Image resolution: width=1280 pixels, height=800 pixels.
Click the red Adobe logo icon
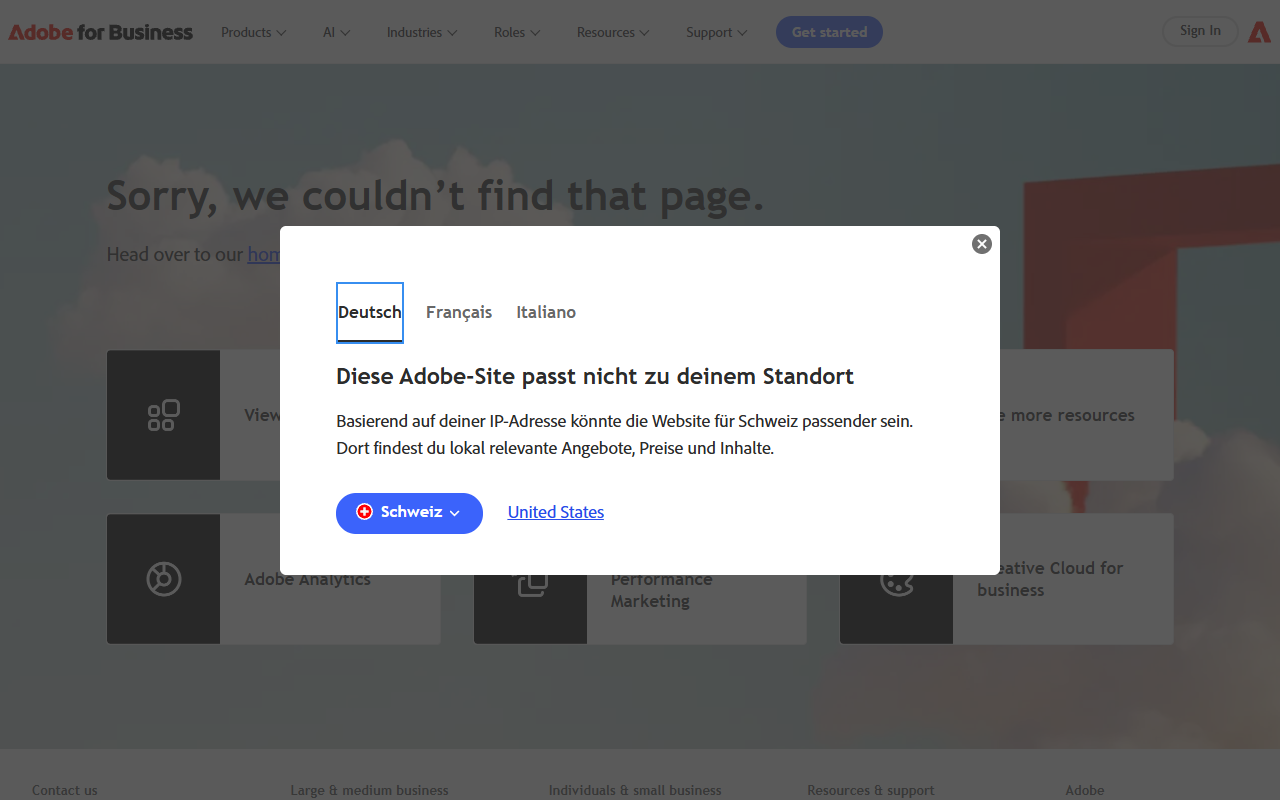[1259, 32]
